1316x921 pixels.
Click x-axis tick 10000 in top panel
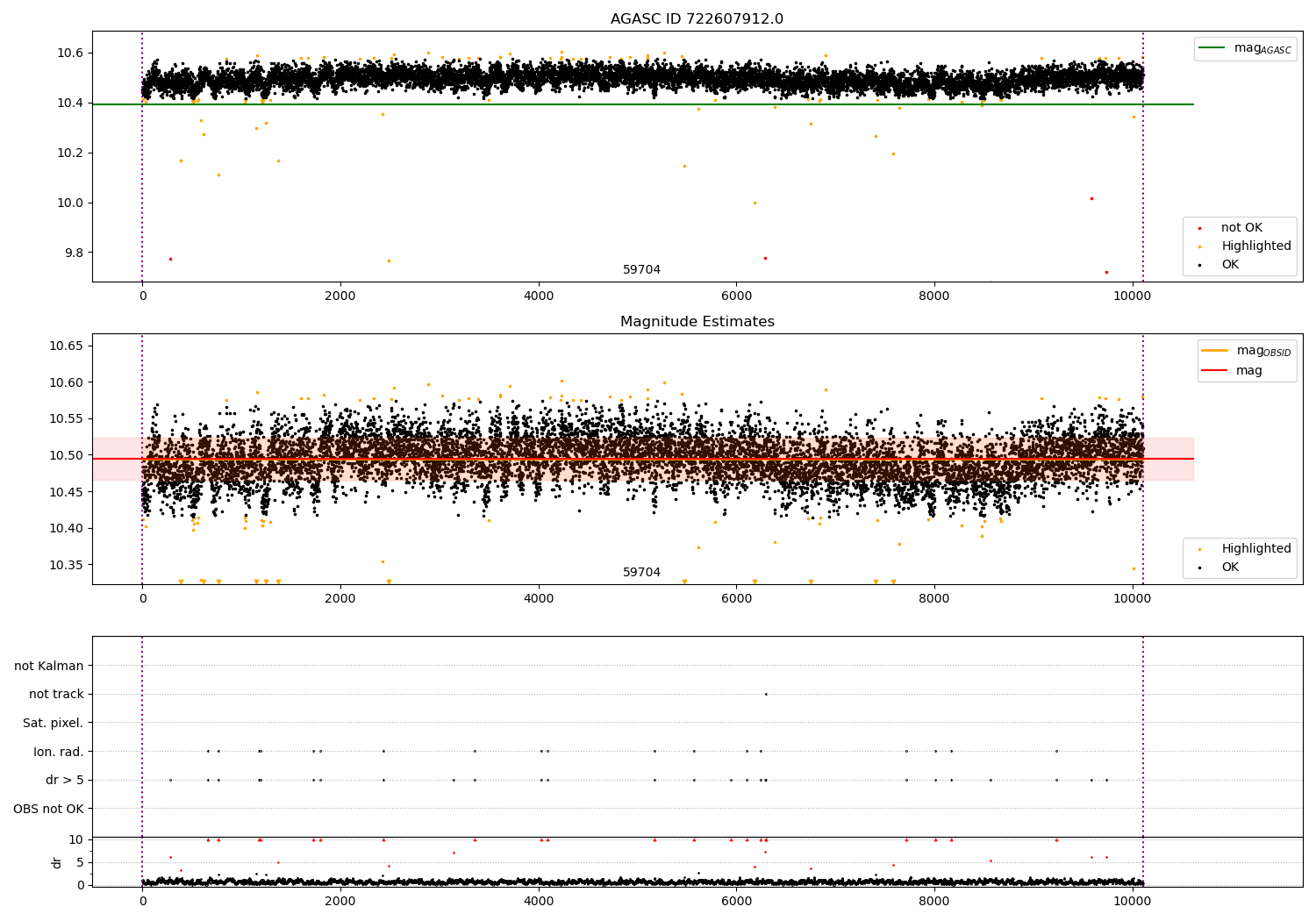[1133, 296]
